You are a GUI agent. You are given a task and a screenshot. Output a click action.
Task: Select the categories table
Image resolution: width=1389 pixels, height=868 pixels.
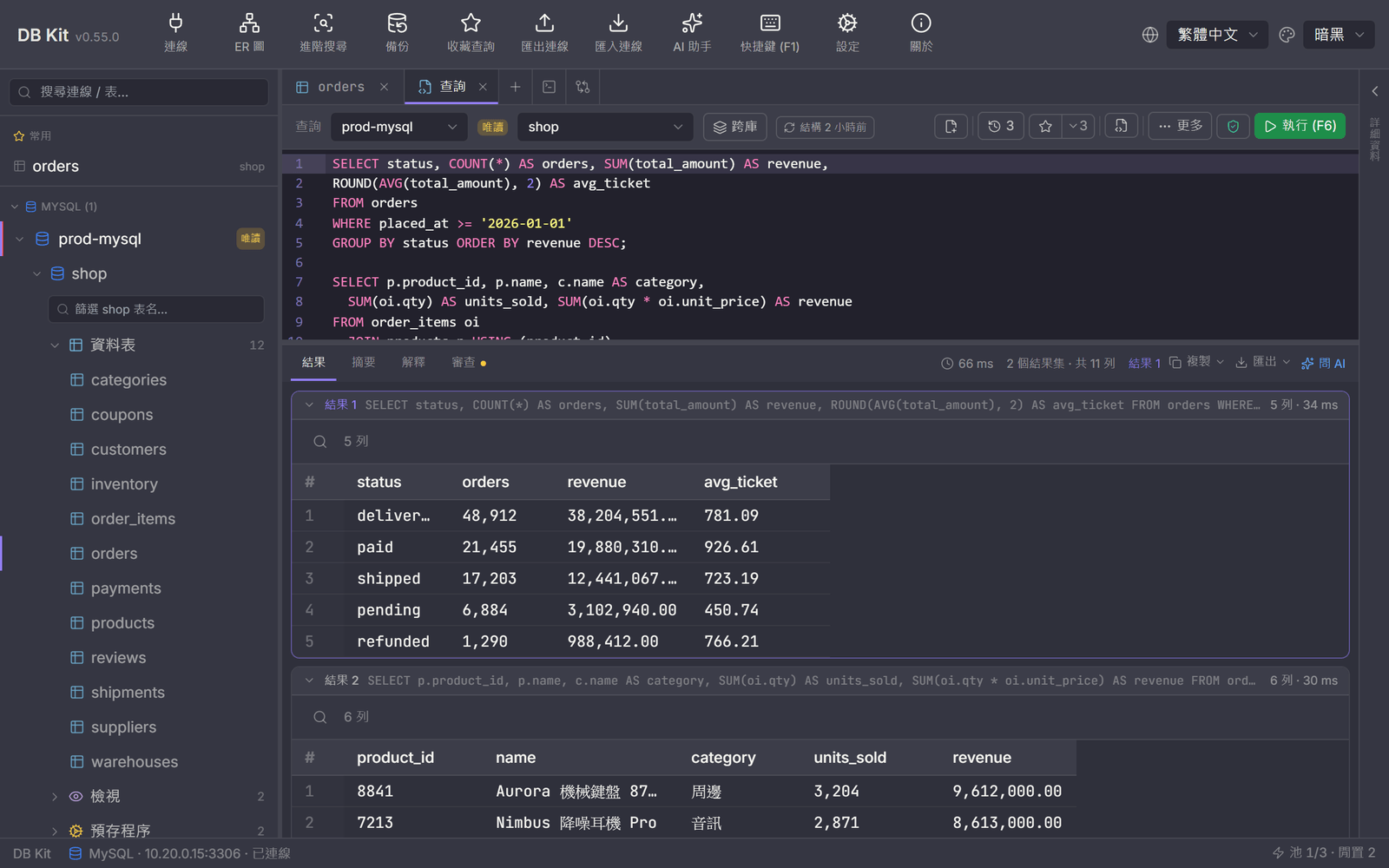(128, 380)
